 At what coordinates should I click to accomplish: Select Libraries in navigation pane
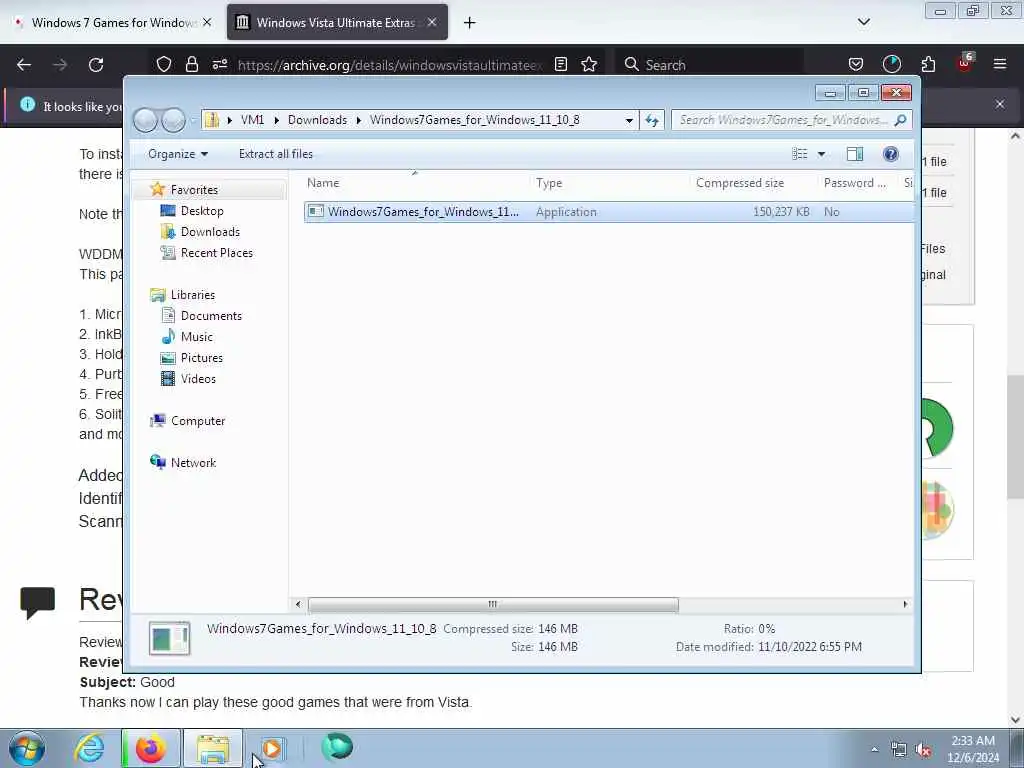point(192,295)
